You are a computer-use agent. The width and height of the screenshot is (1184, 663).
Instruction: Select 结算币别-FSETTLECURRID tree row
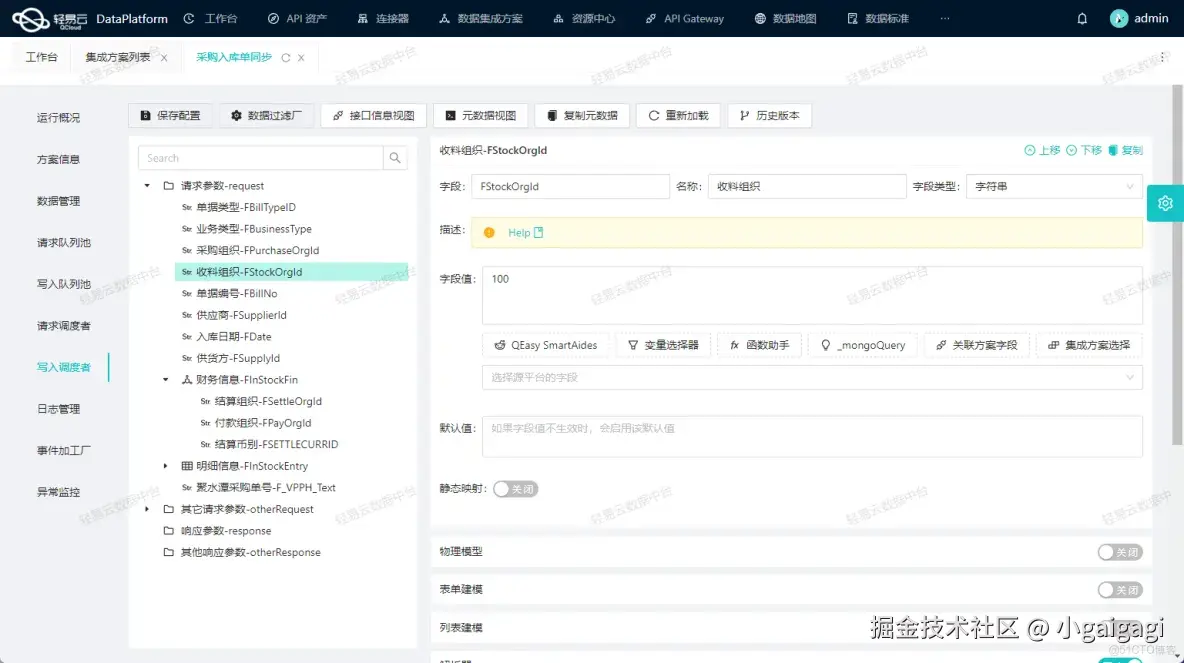coord(301,444)
